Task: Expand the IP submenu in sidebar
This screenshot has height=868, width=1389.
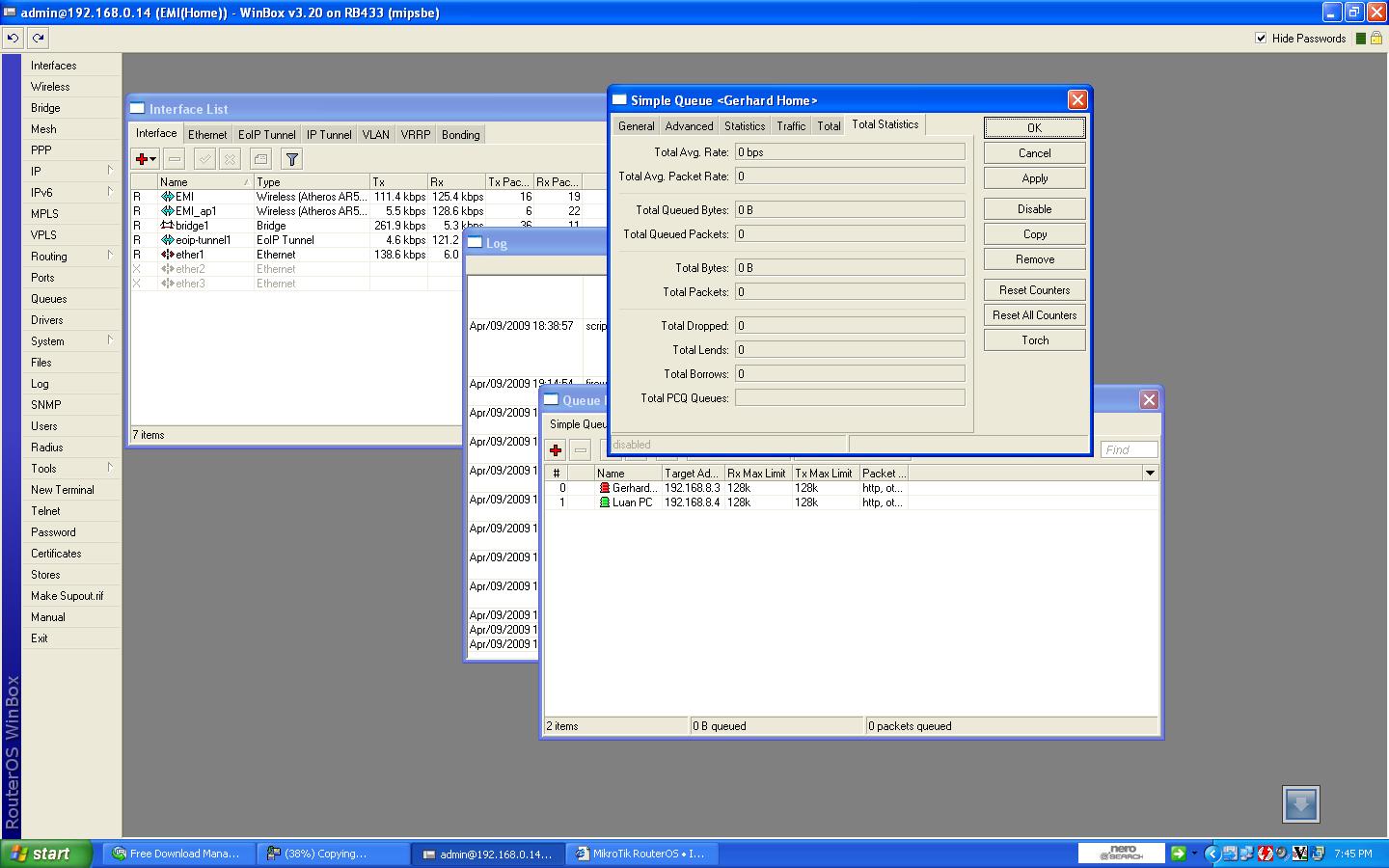Action: coord(110,171)
